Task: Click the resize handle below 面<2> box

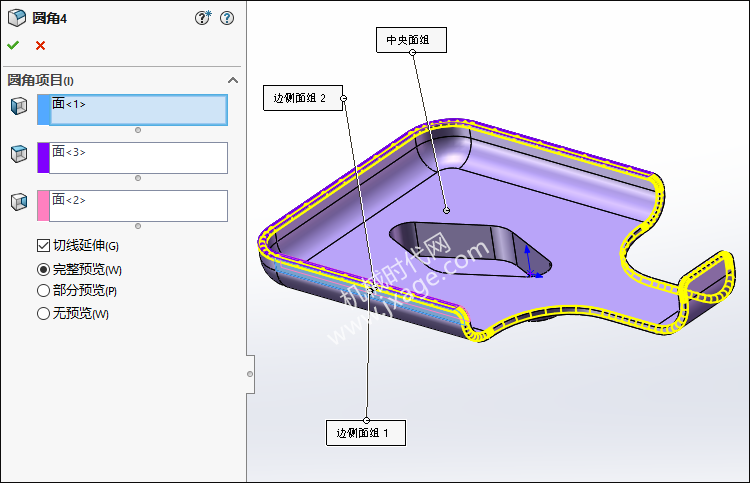Action: [138, 226]
